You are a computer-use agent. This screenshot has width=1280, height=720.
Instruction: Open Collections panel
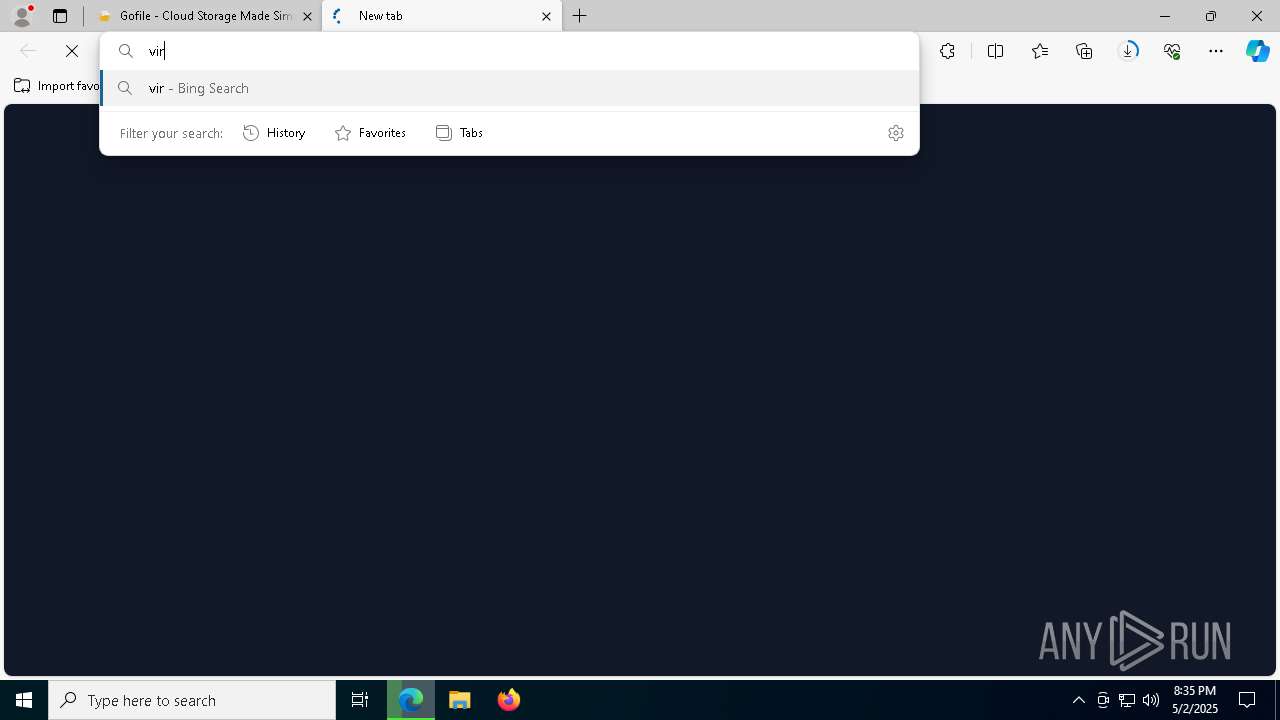[x=1084, y=51]
